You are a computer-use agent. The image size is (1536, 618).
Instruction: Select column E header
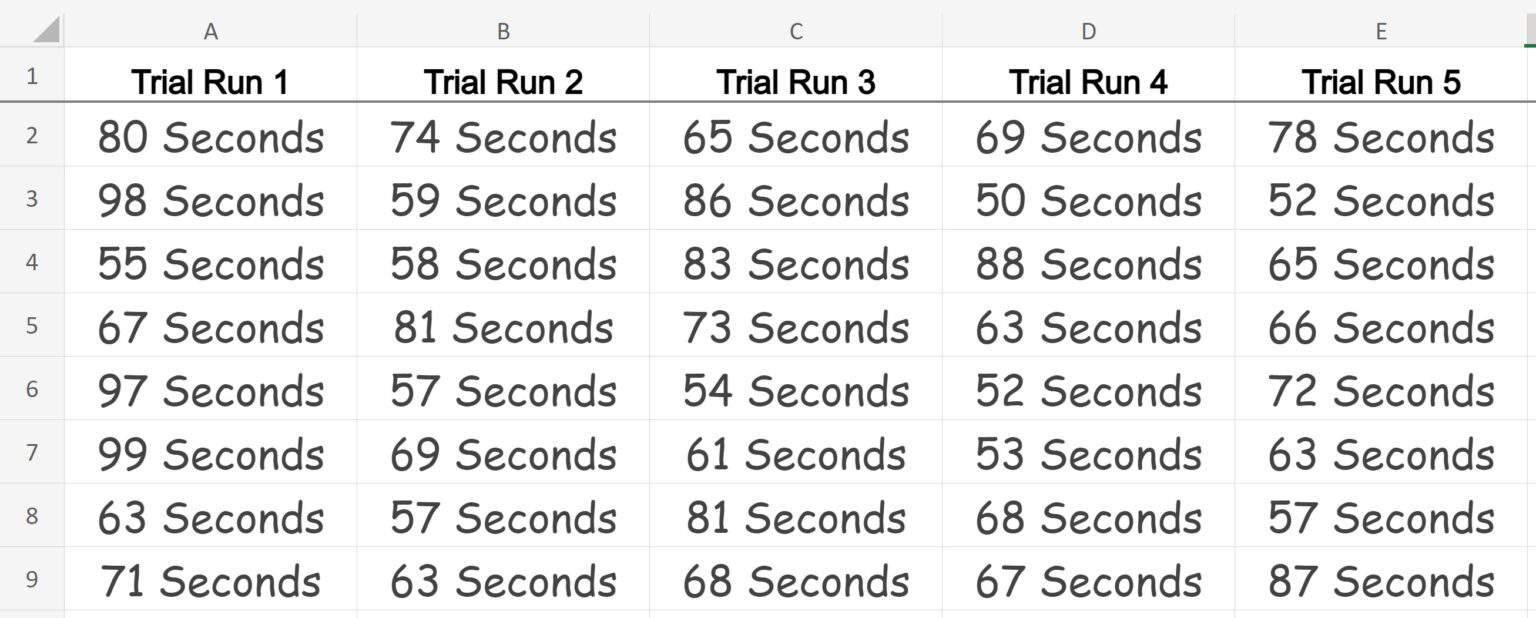(1380, 30)
